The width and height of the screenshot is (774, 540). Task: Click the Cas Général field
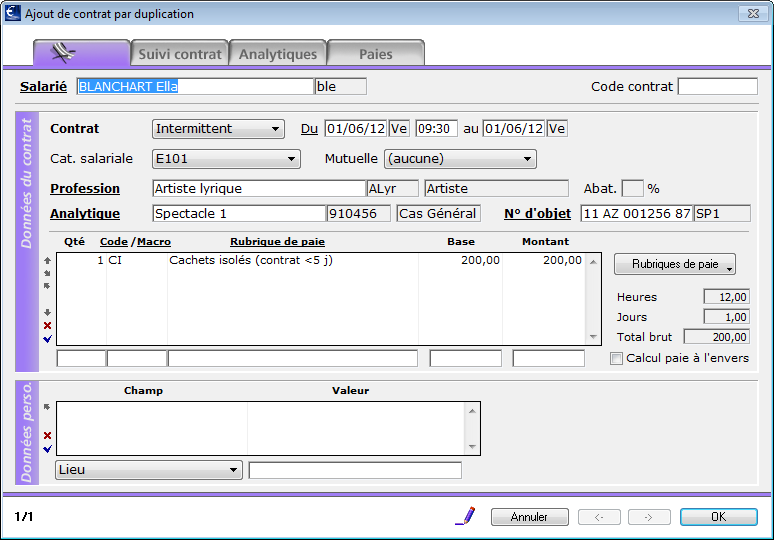click(x=438, y=214)
